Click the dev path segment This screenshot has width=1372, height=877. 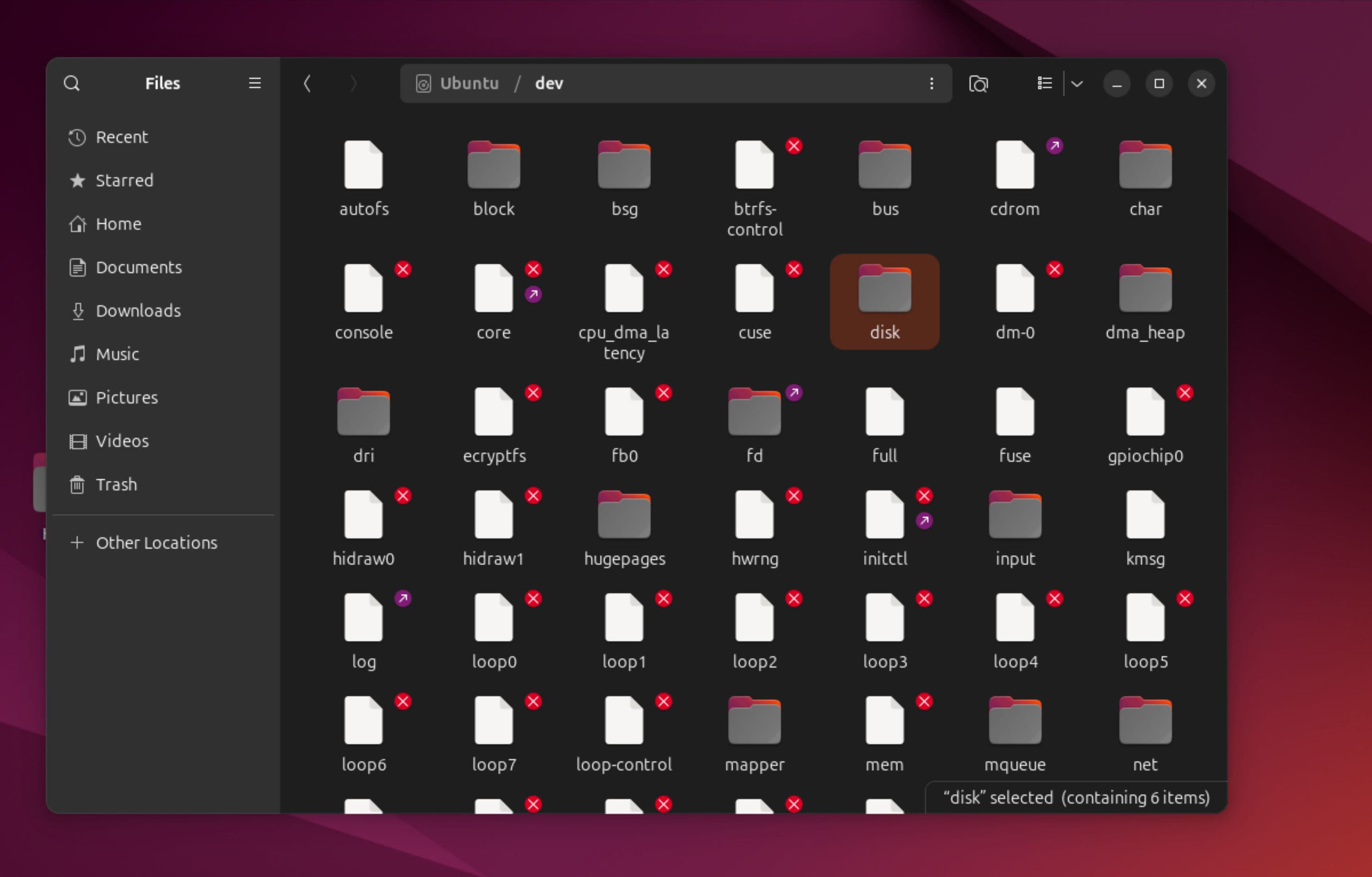tap(549, 84)
